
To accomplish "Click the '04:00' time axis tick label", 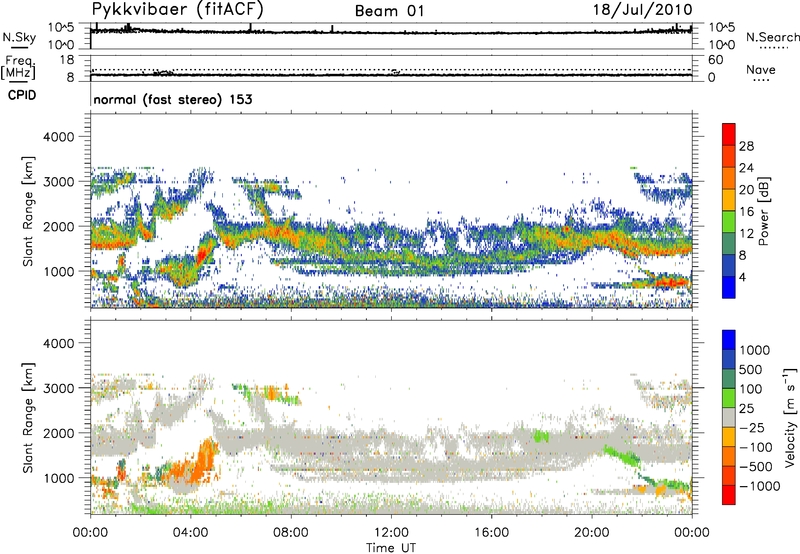I will 191,533.
